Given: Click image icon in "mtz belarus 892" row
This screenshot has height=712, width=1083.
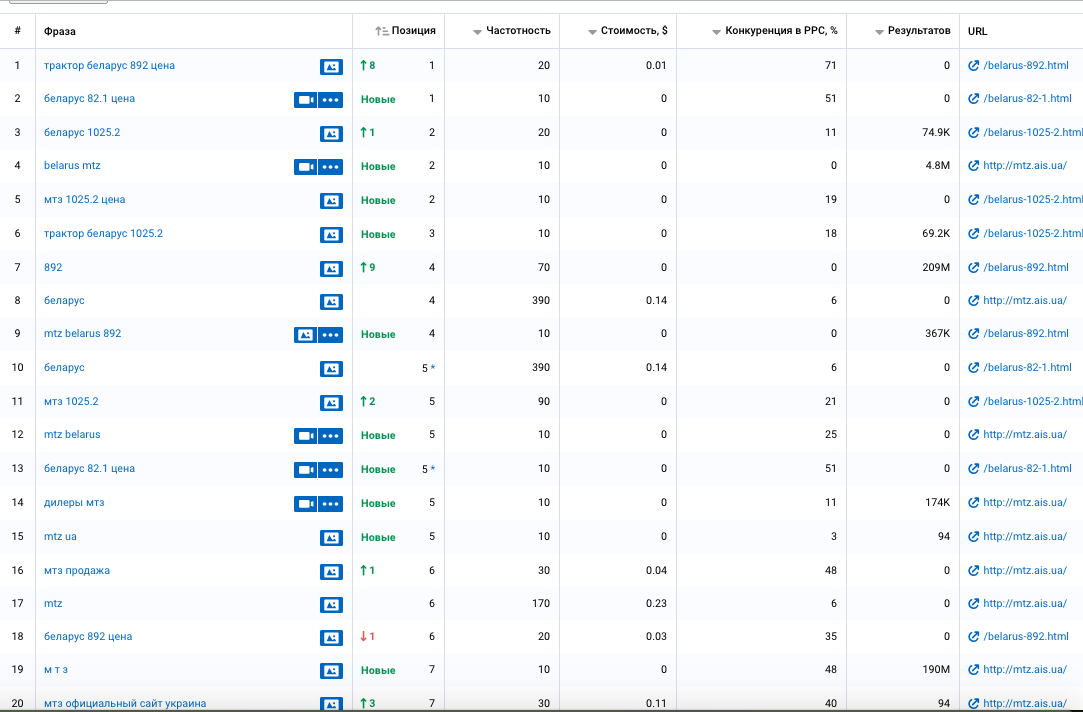Looking at the screenshot, I should 305,335.
